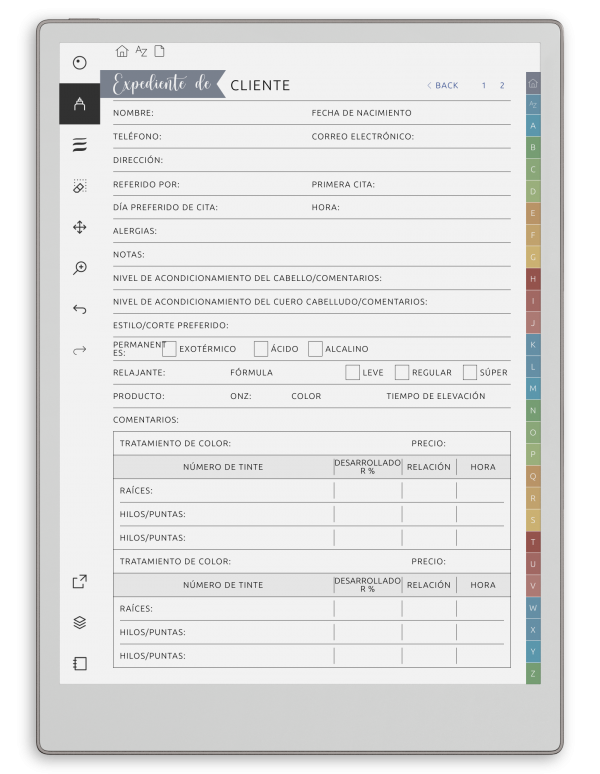Select the eraser tool
The width and height of the screenshot is (600, 774).
[79, 186]
